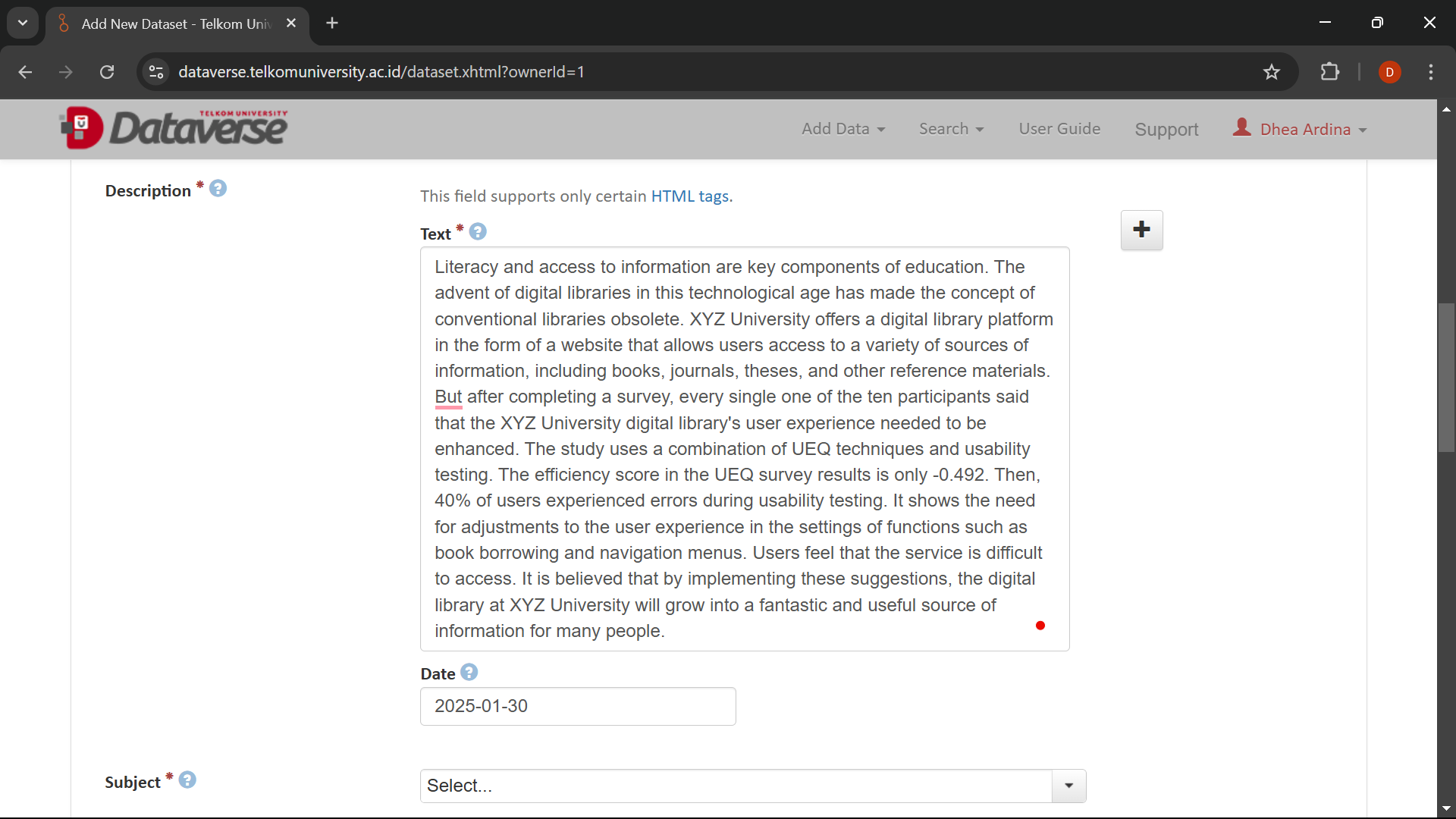Open the Subject Select... dropdown
The image size is (1456, 819).
753,786
